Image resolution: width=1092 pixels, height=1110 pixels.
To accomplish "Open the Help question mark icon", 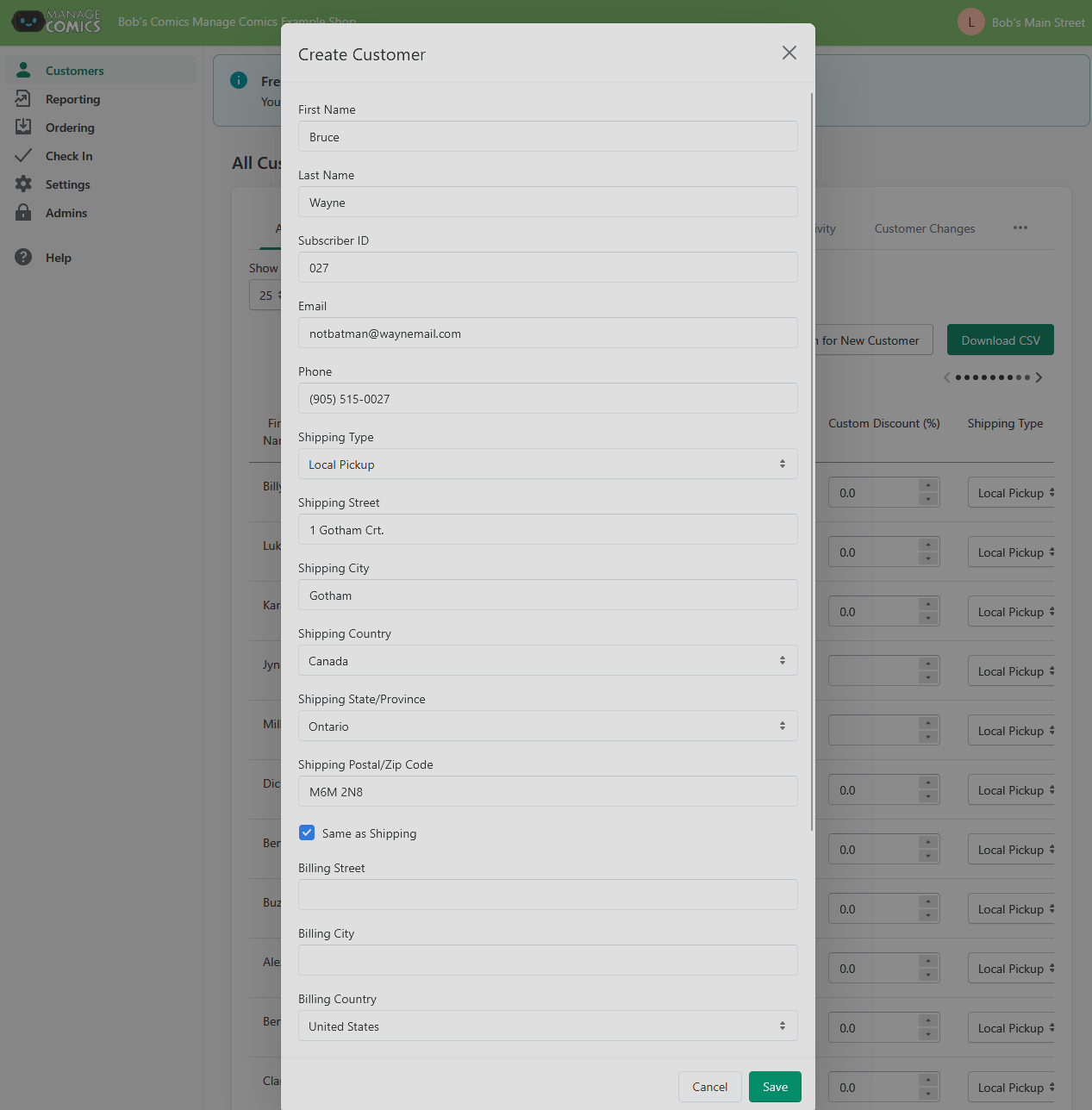I will click(23, 257).
